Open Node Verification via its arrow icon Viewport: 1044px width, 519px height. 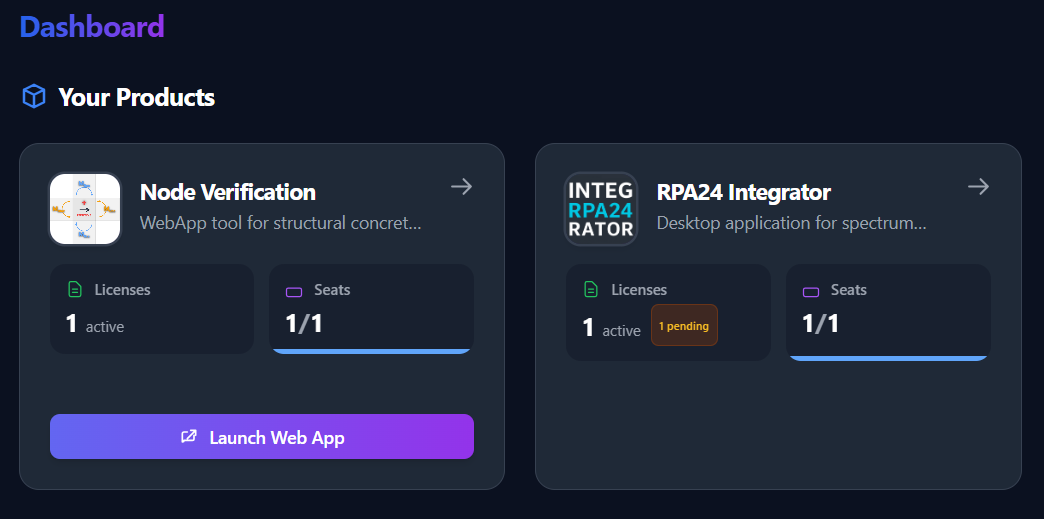point(461,187)
